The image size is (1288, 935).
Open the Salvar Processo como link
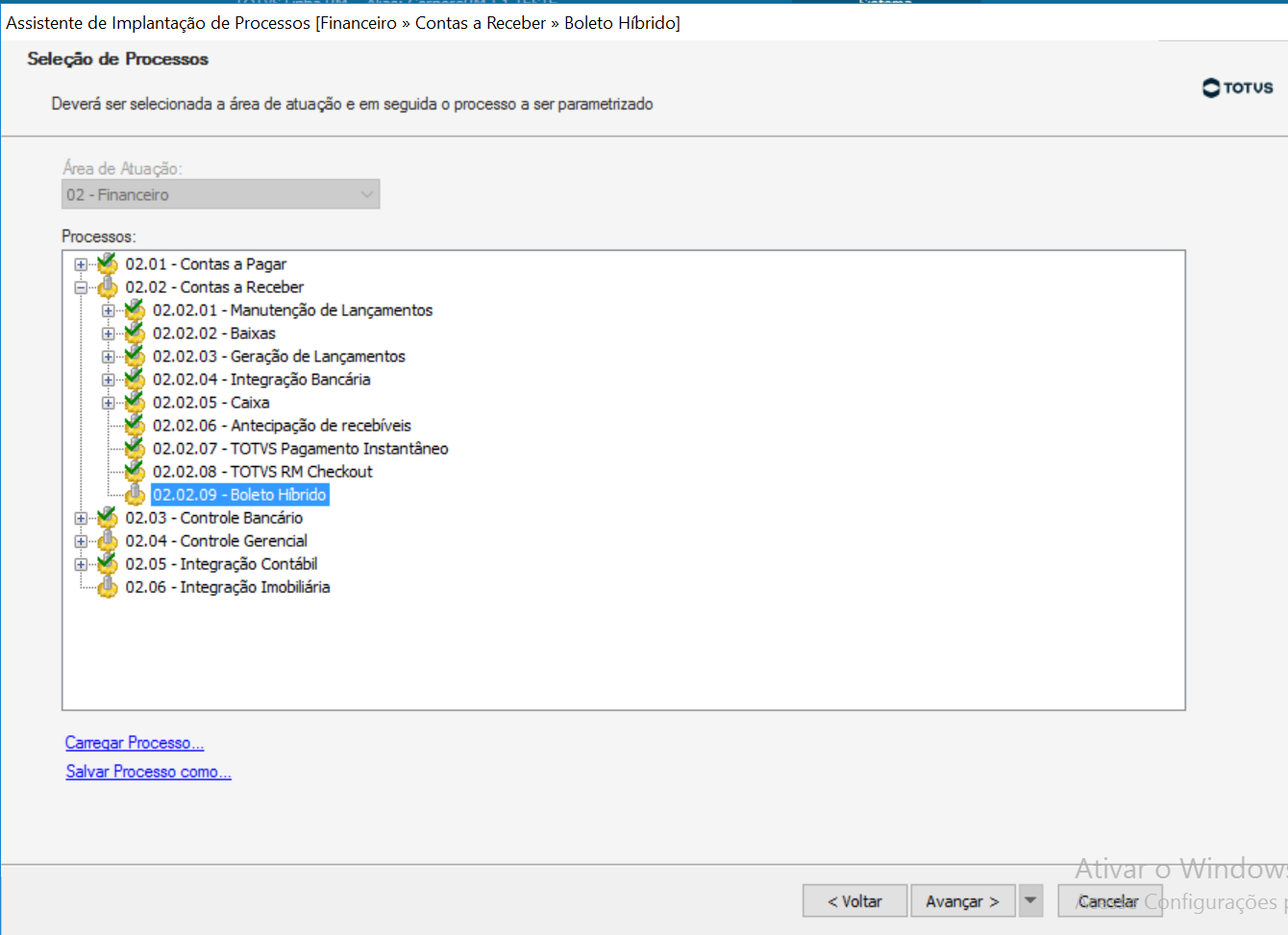(x=148, y=771)
